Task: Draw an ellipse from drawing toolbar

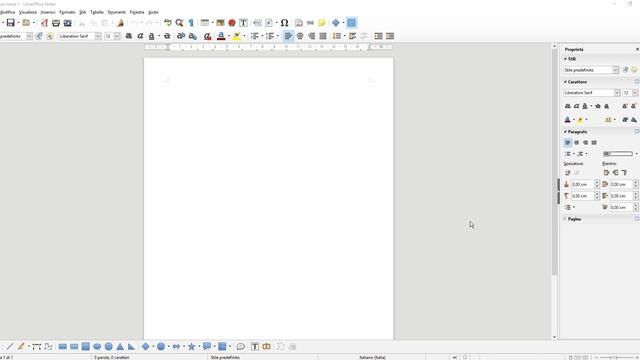Action: pos(97,347)
